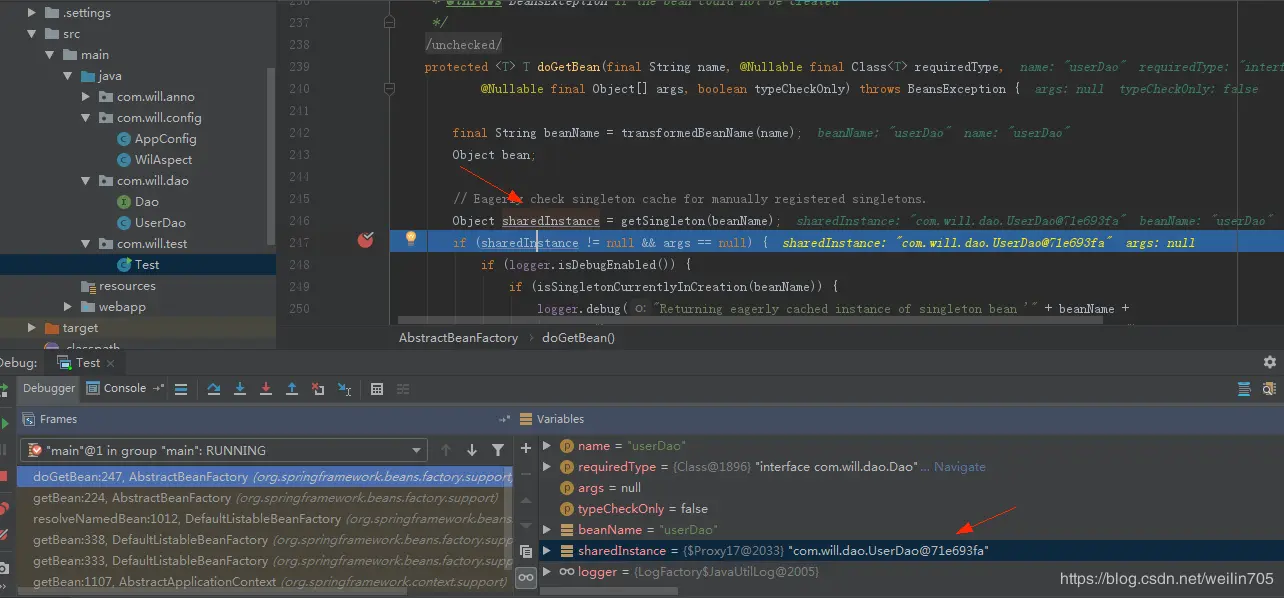The height and width of the screenshot is (598, 1284).
Task: Click the restore layout icon at top right of debugger
Action: (1244, 389)
